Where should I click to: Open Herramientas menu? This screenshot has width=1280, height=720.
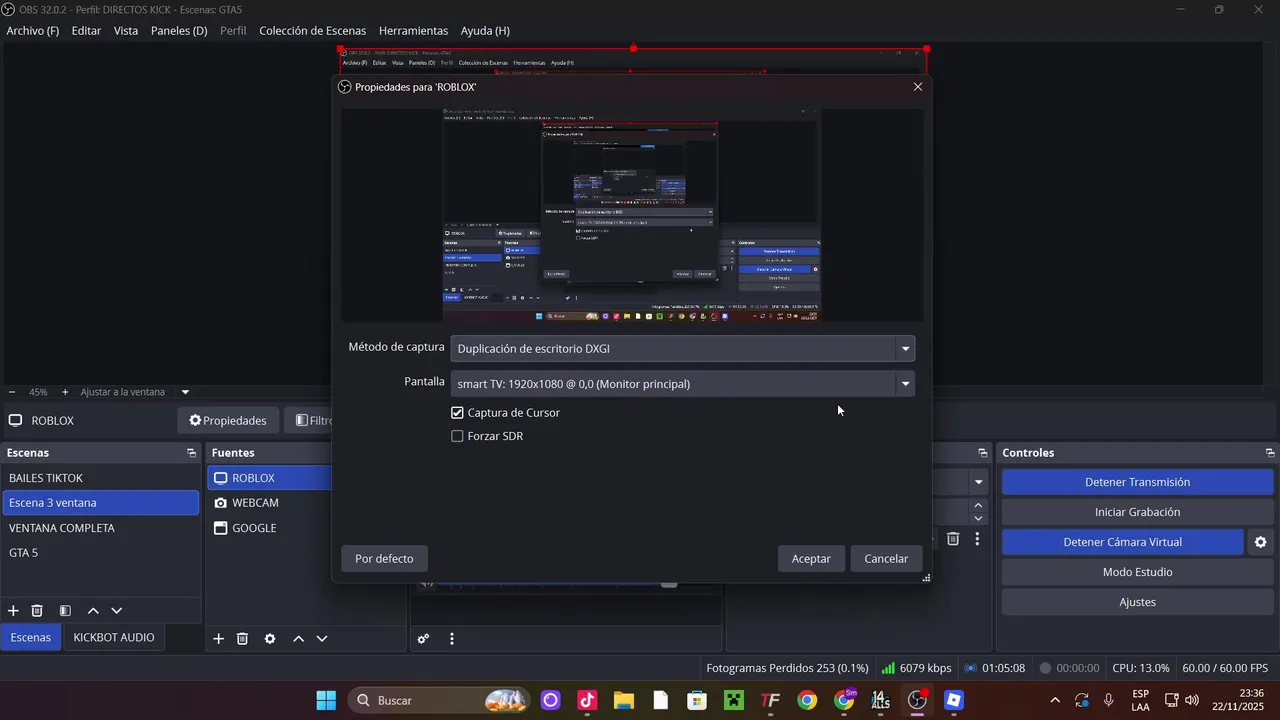tap(413, 31)
